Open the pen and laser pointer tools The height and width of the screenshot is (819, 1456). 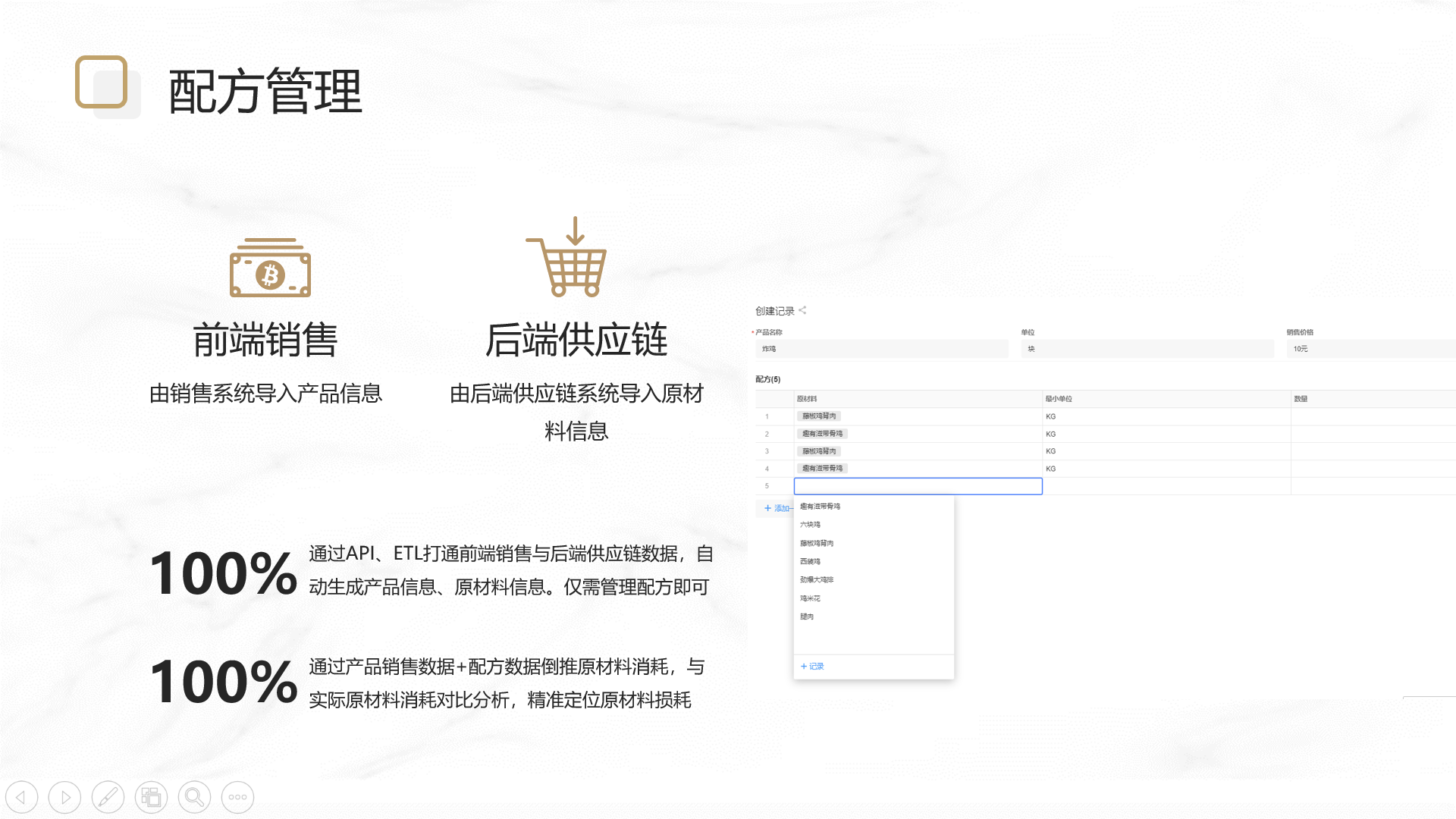click(108, 797)
